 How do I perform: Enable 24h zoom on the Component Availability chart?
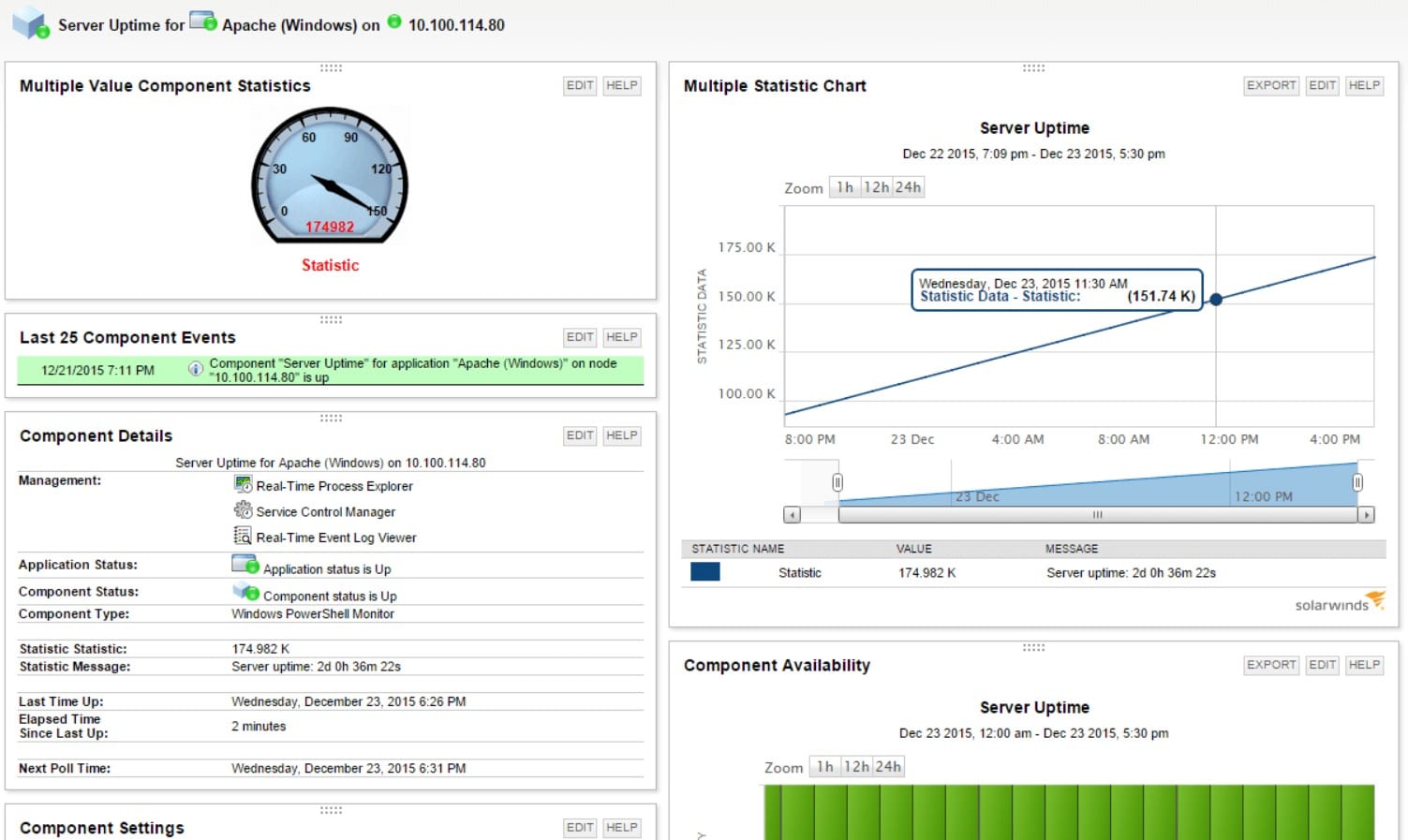pos(886,766)
